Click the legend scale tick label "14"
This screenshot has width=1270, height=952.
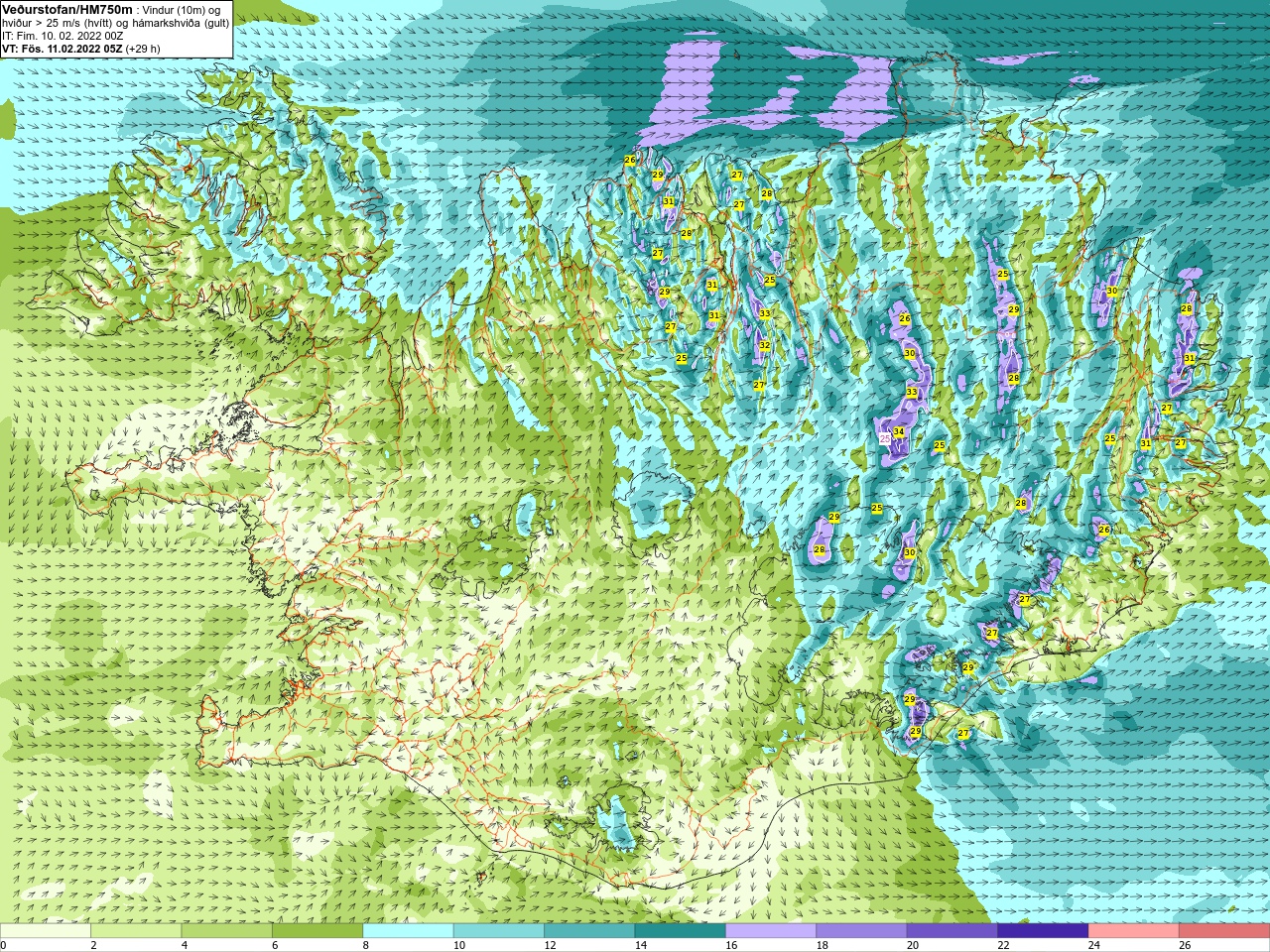640,945
